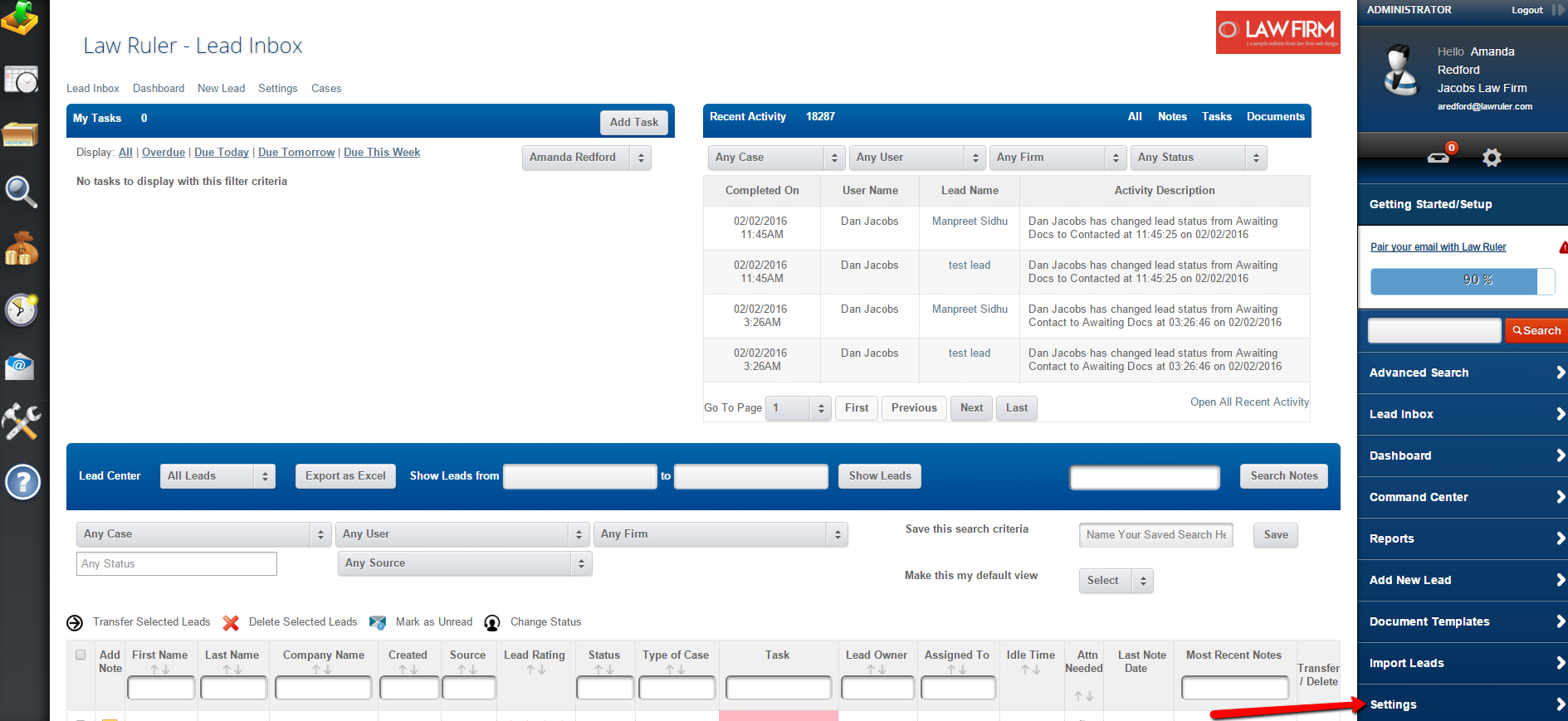Open Advanced Search in right menu
1568x721 pixels.
(x=1463, y=373)
